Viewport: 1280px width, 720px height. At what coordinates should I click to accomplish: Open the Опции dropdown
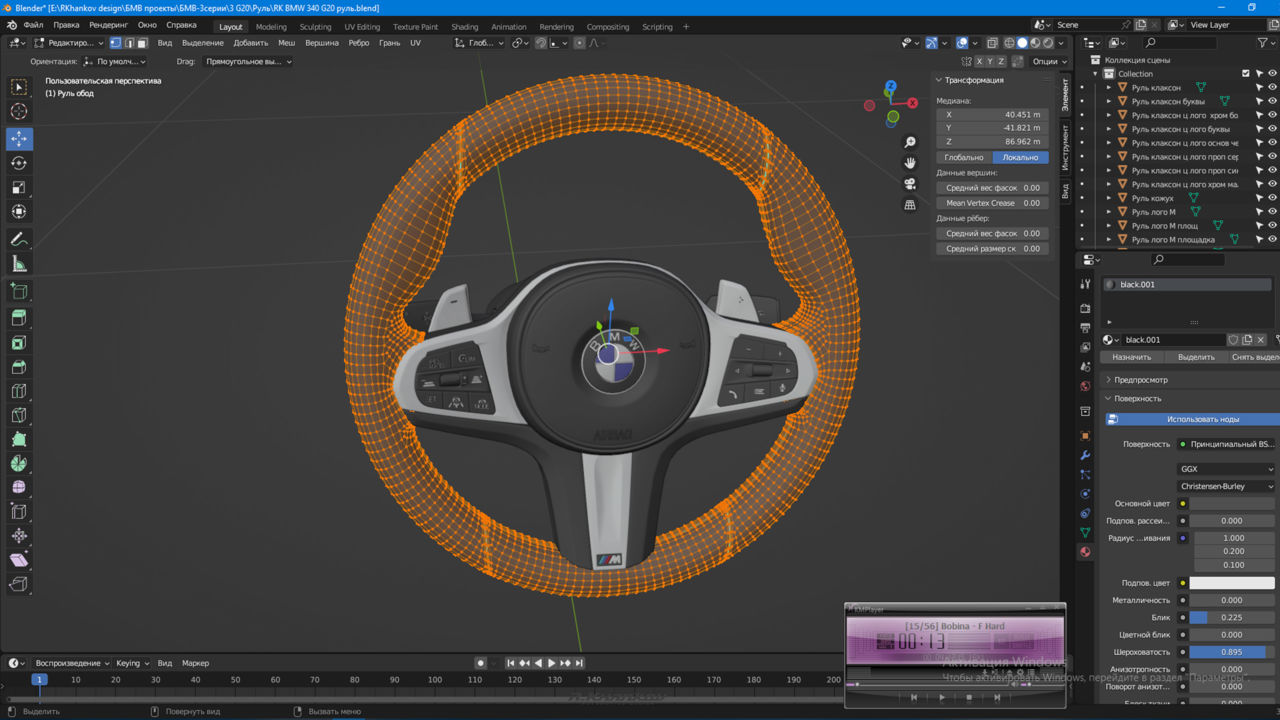1049,61
